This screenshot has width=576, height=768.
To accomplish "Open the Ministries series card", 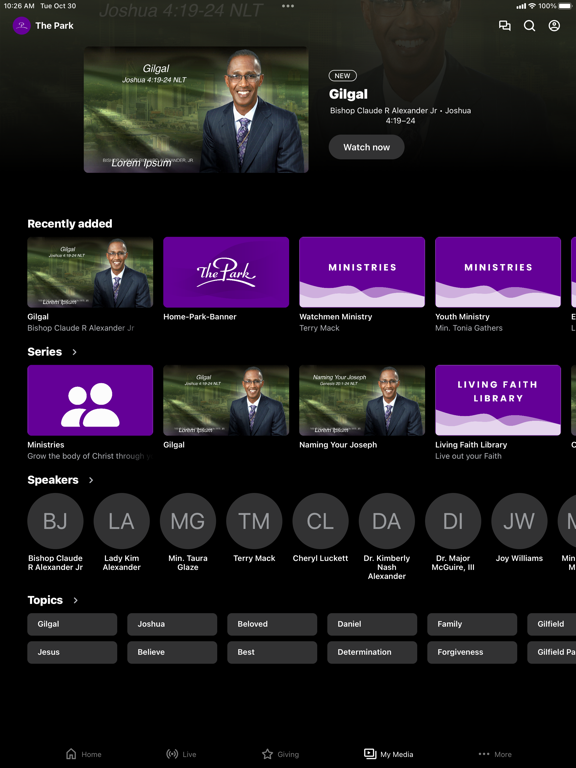I will (90, 400).
